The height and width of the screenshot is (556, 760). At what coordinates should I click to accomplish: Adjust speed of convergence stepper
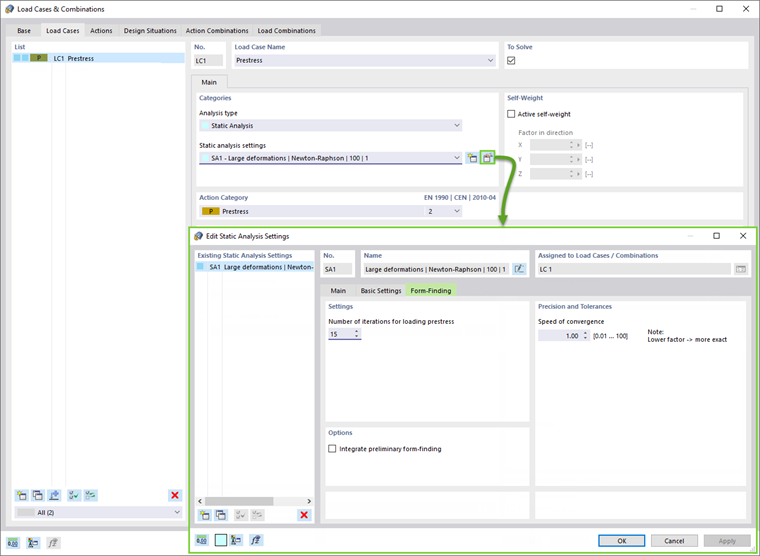tap(585, 335)
